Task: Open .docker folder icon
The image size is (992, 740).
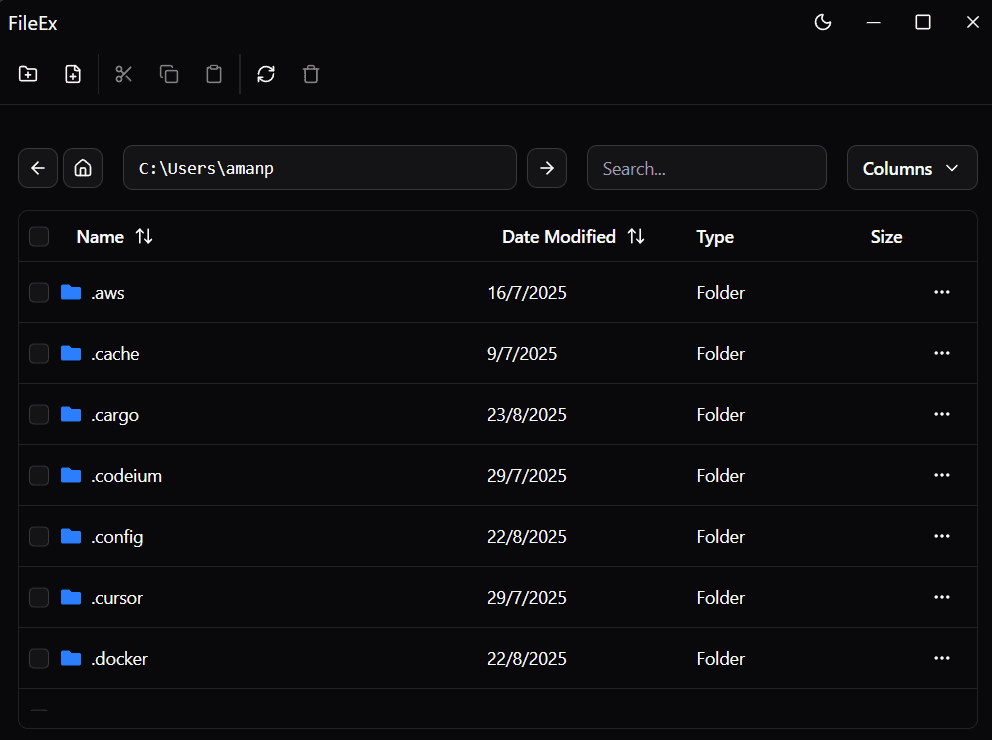Action: tap(71, 658)
